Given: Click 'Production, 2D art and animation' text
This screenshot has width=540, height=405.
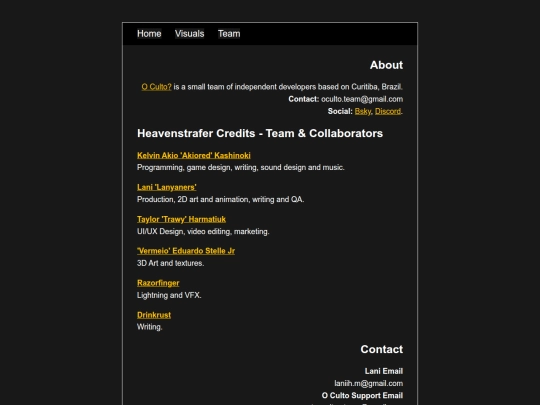Looking at the screenshot, I should pyautogui.click(x=220, y=199).
